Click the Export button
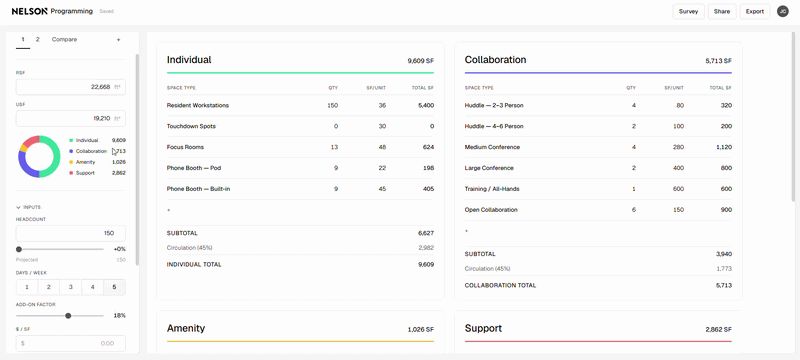Viewport: 800px width, 360px height. coord(755,11)
